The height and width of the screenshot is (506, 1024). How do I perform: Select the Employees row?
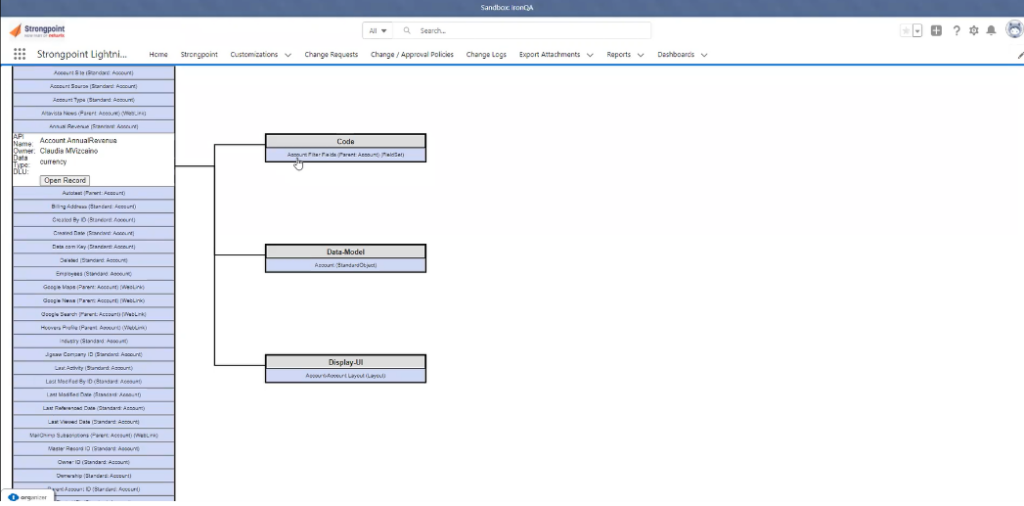tap(93, 274)
